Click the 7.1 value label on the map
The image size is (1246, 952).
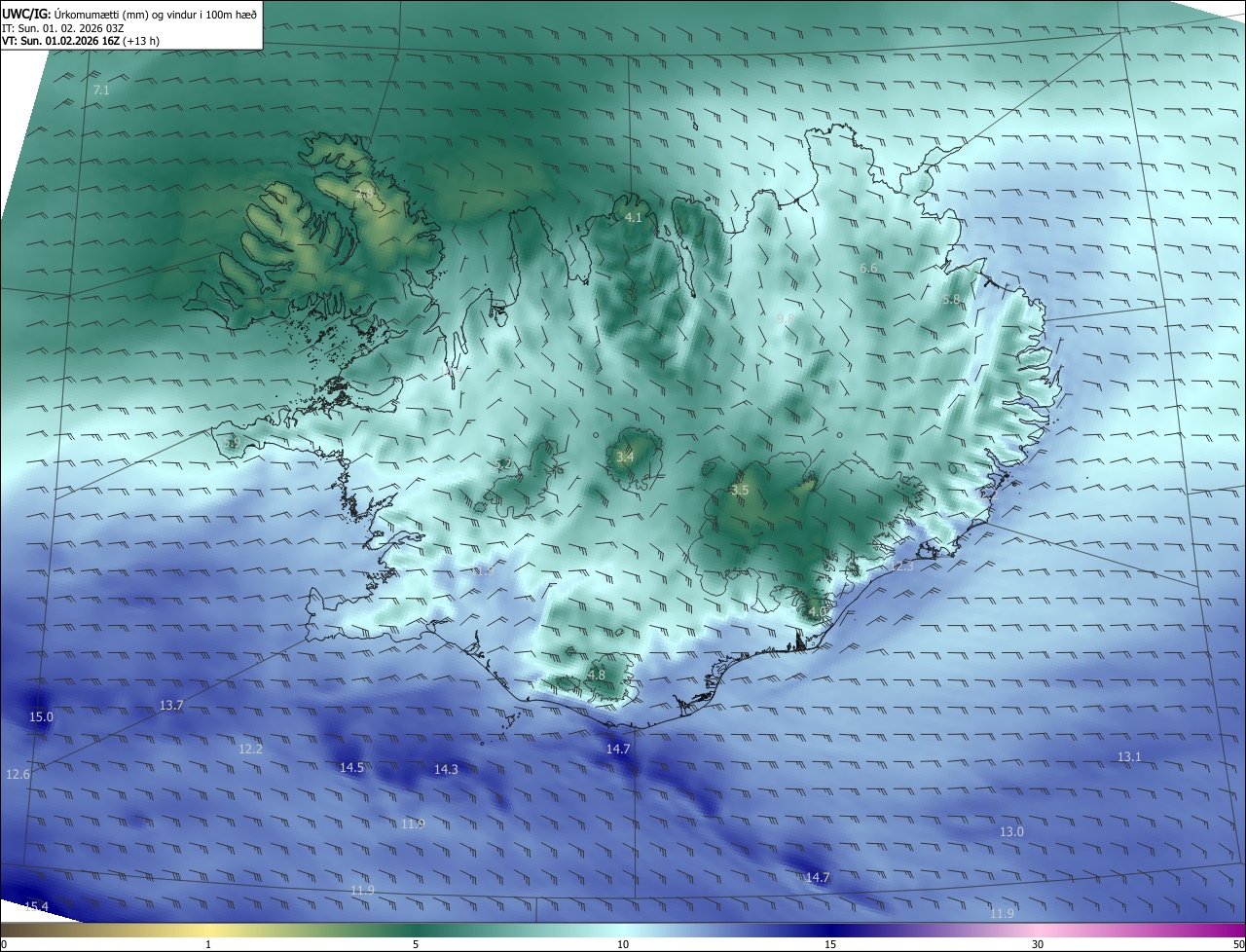point(101,91)
